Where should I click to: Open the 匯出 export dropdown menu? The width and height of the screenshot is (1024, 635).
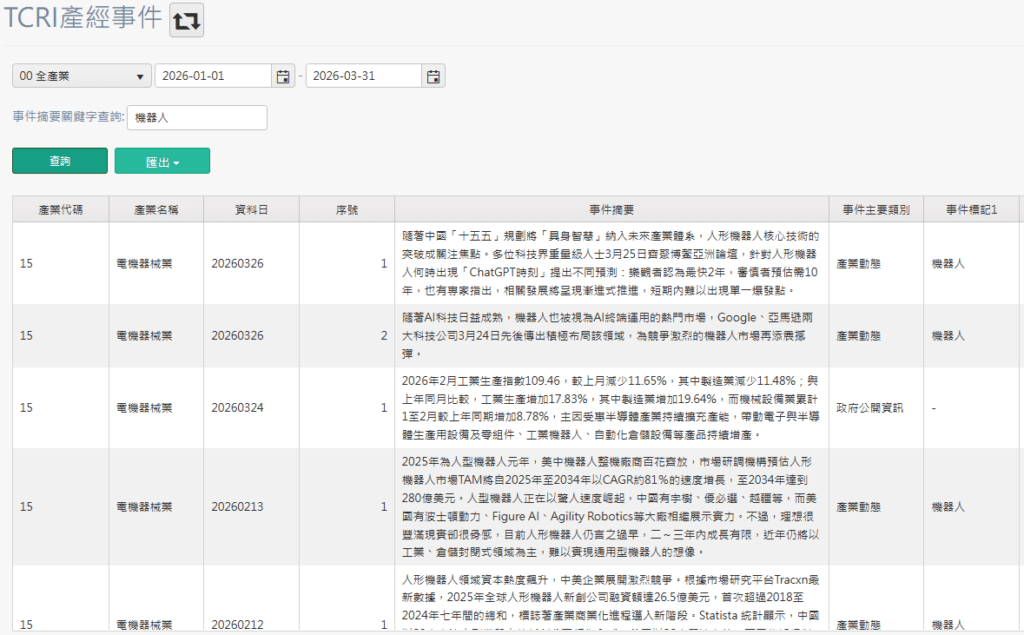coord(162,161)
